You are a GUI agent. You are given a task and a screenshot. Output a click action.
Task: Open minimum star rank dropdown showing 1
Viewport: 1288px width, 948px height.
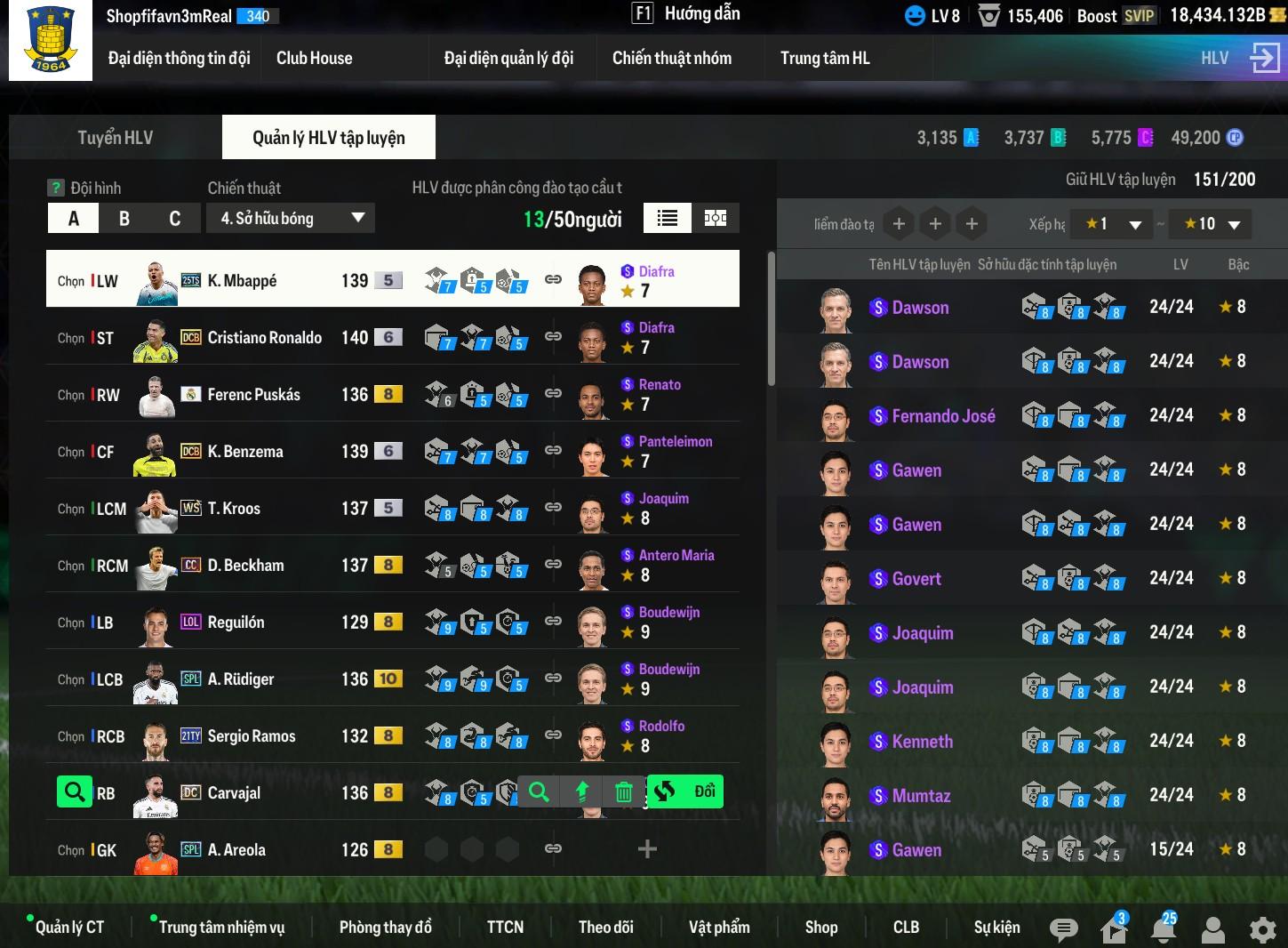[x=1112, y=224]
